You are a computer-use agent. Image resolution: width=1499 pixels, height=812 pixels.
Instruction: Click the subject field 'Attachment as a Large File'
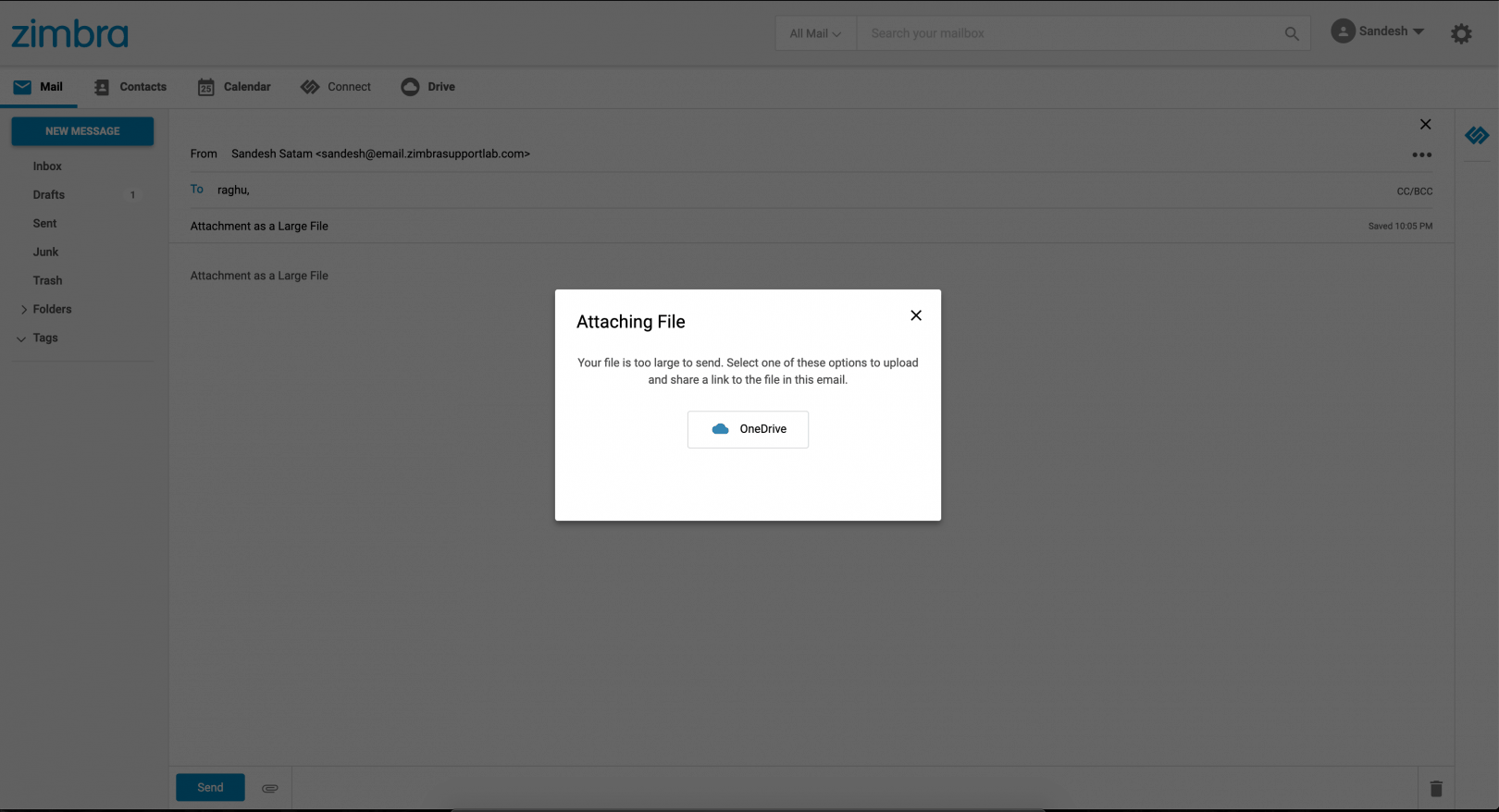(x=259, y=227)
